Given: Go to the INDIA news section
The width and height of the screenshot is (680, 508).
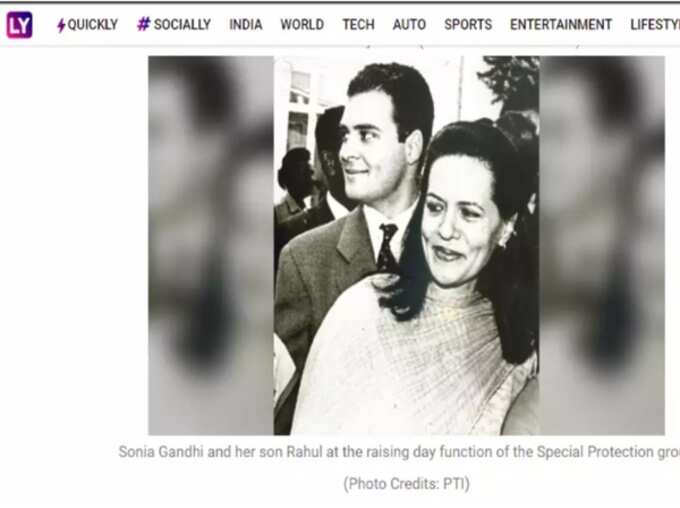Looking at the screenshot, I should pos(246,25).
